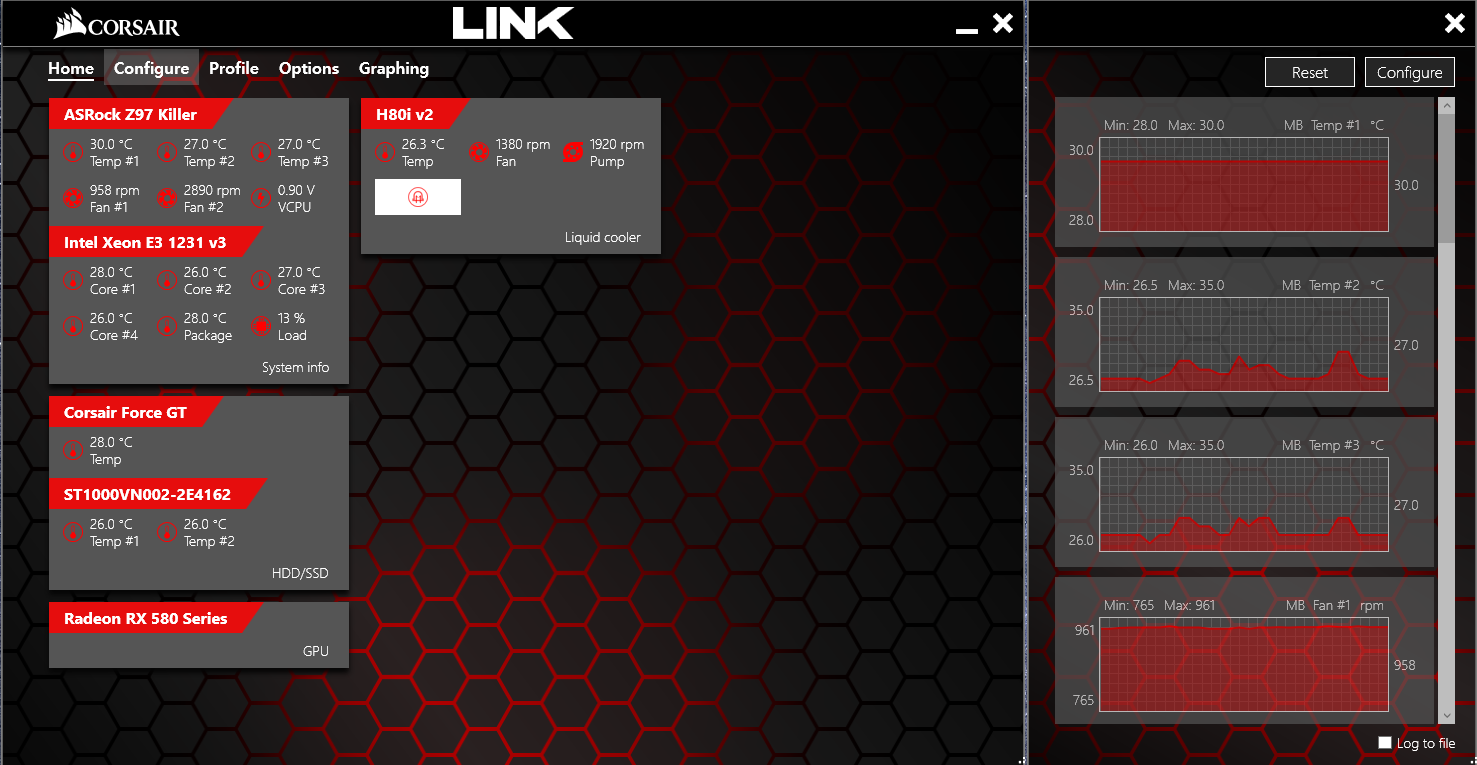The image size is (1477, 765).
Task: Click the Liquid cooler label
Action: pyautogui.click(x=603, y=237)
